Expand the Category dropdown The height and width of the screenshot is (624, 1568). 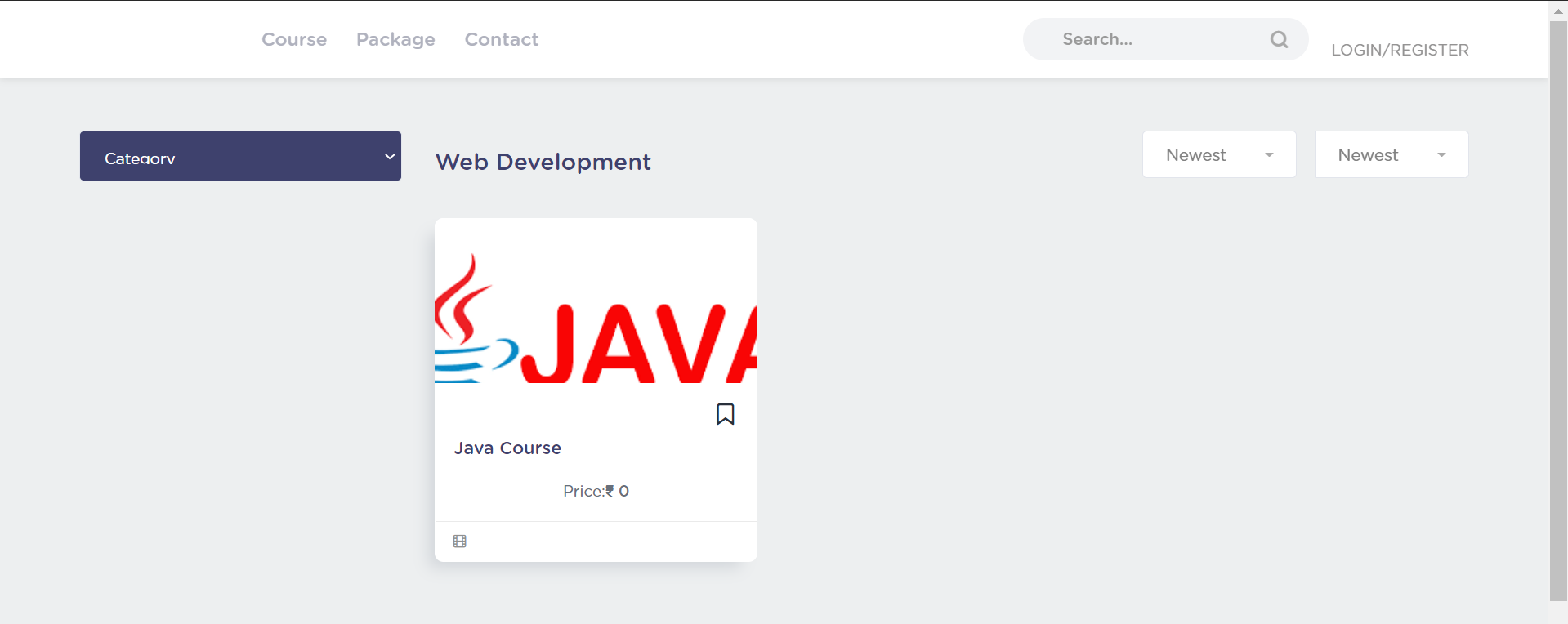coord(240,156)
